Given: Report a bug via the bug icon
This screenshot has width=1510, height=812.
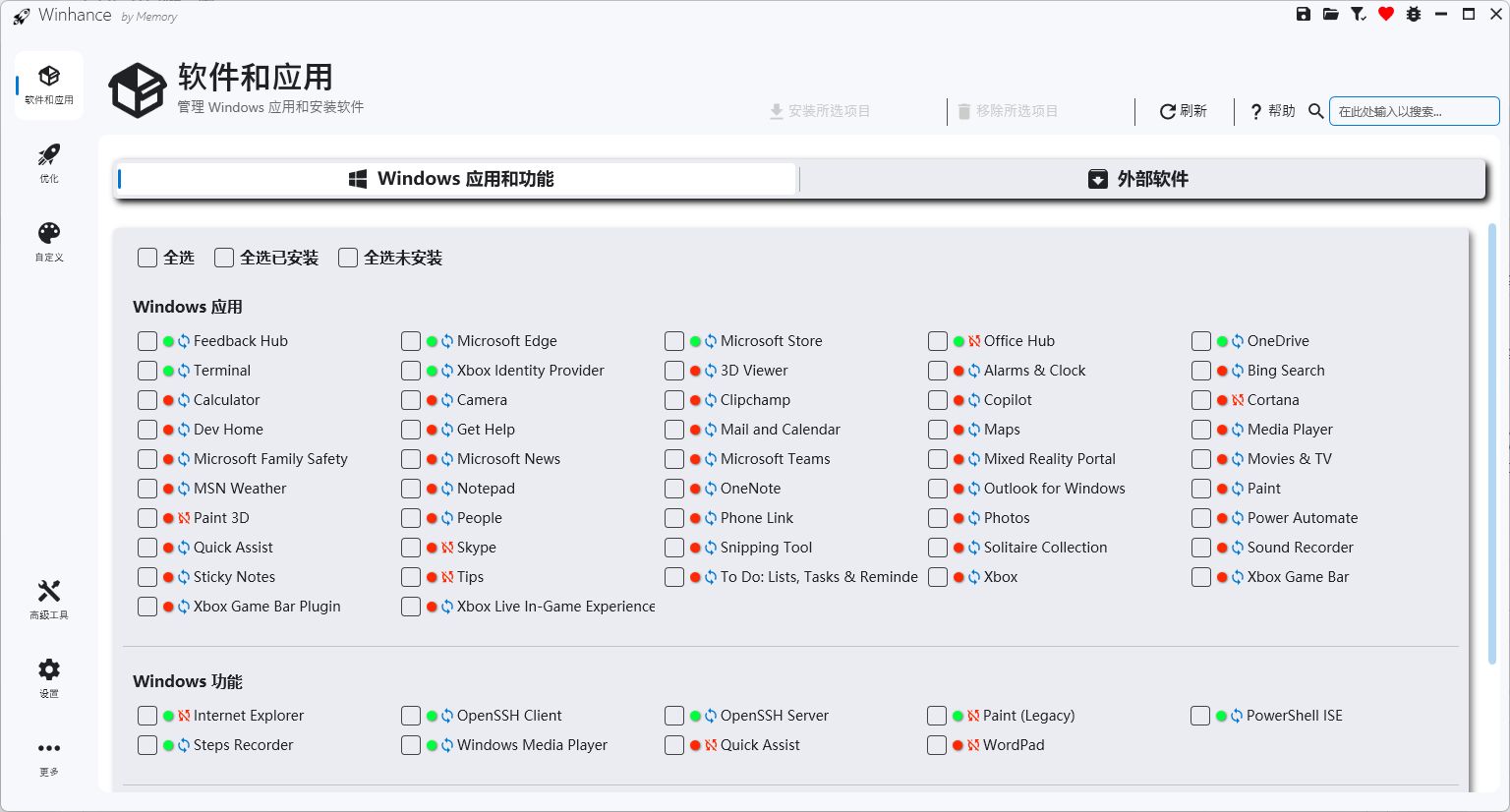Looking at the screenshot, I should [x=1413, y=14].
